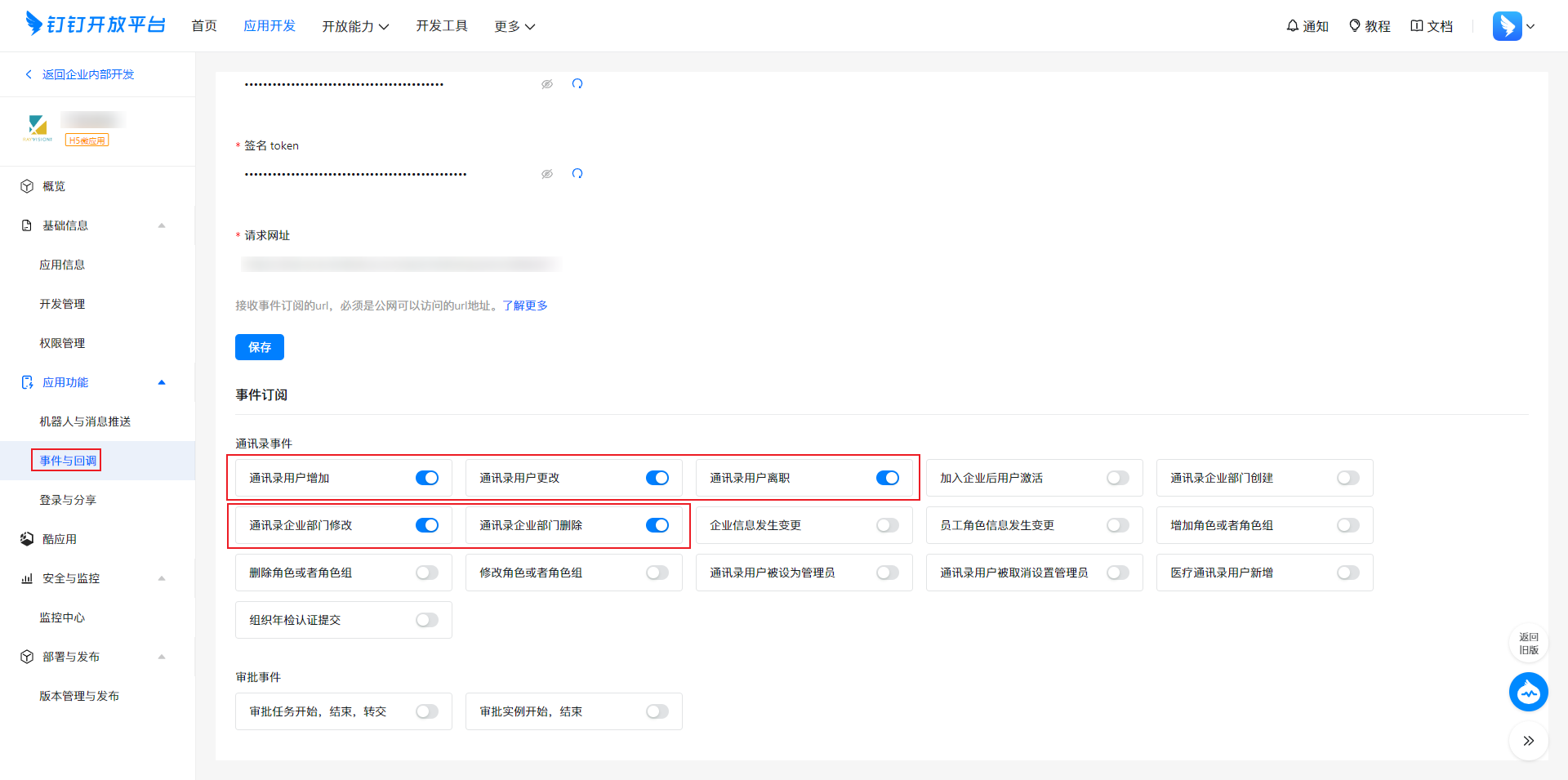Click the back arrow beside 返回企业内部开发

[x=29, y=74]
